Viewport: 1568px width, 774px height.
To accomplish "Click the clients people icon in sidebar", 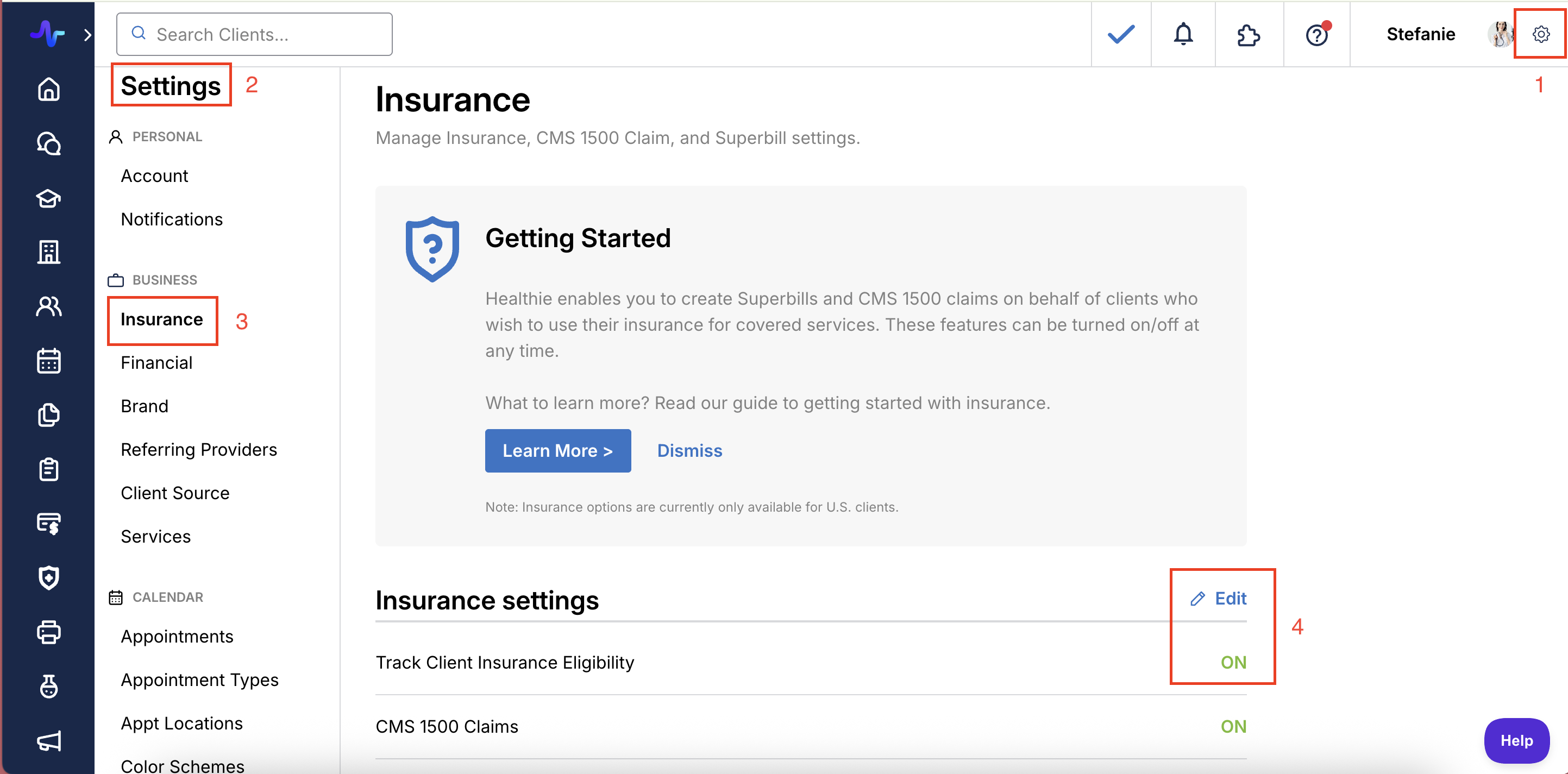I will tap(49, 306).
